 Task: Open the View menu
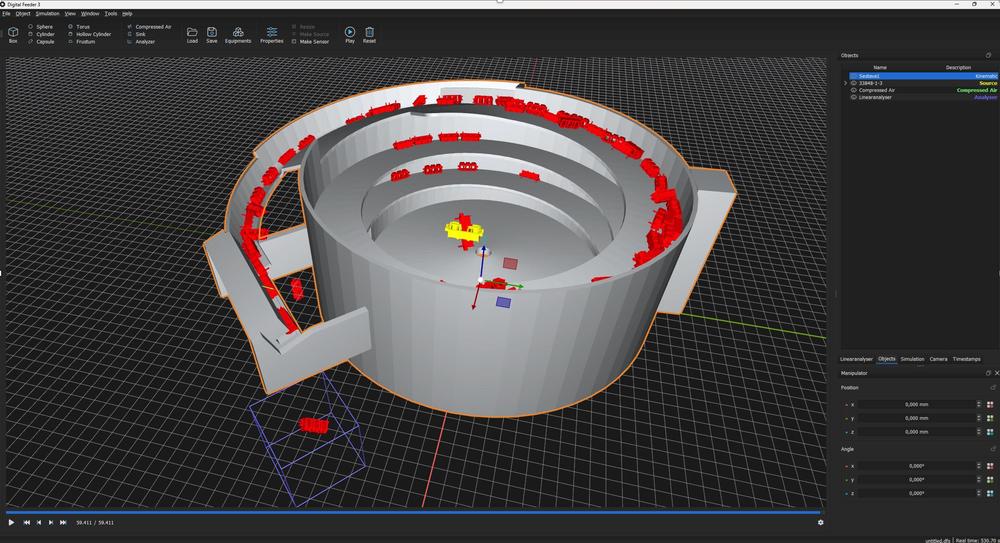pos(70,13)
